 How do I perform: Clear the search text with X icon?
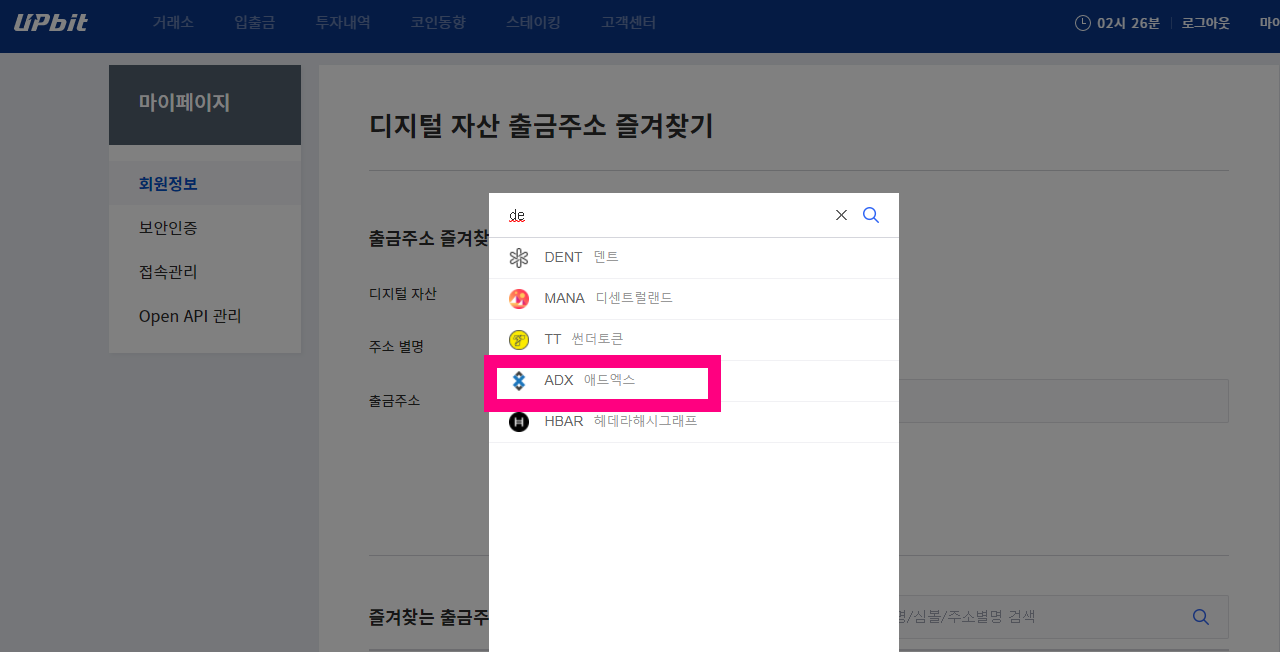[x=841, y=215]
